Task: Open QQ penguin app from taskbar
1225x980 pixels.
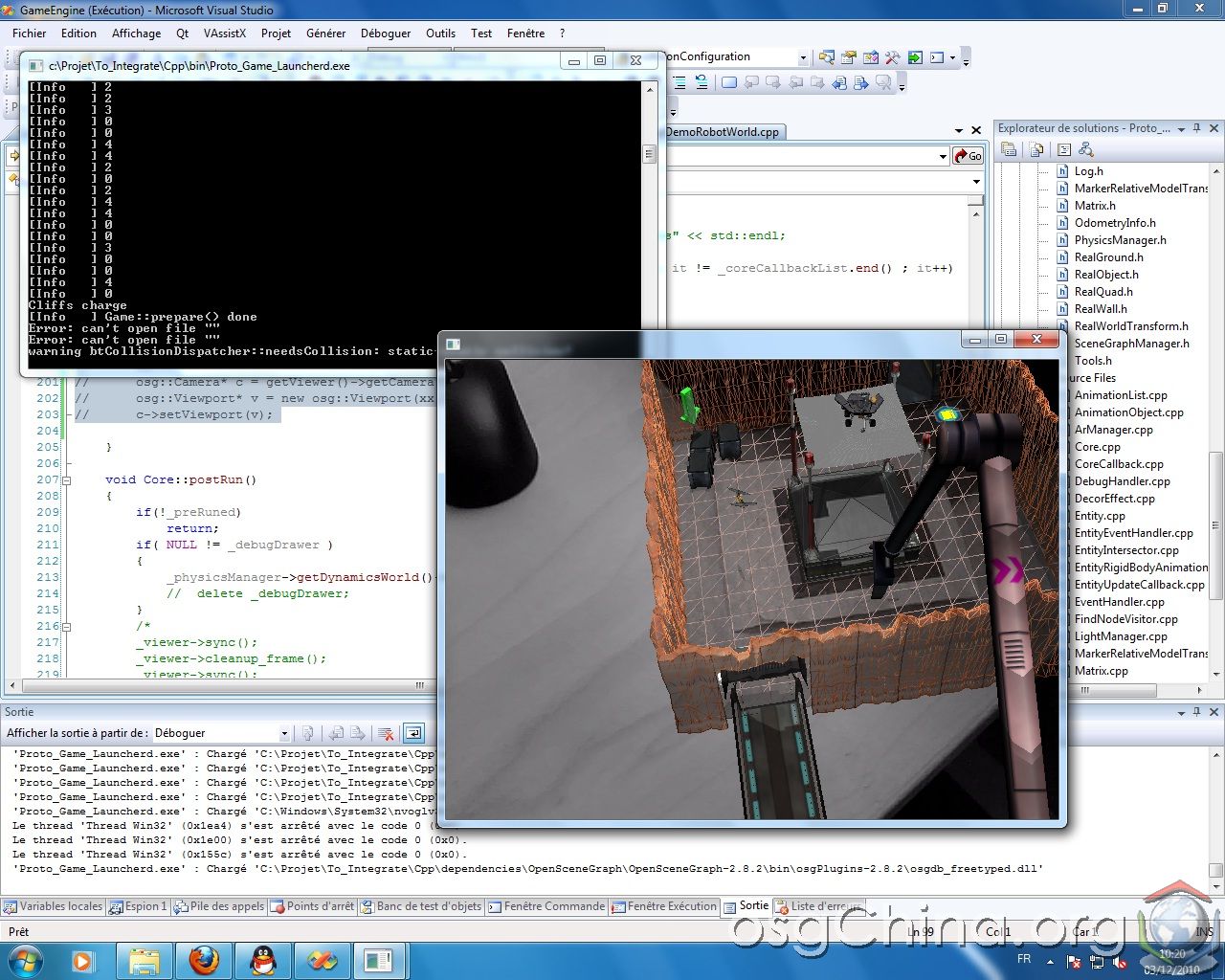Action: pos(262,960)
